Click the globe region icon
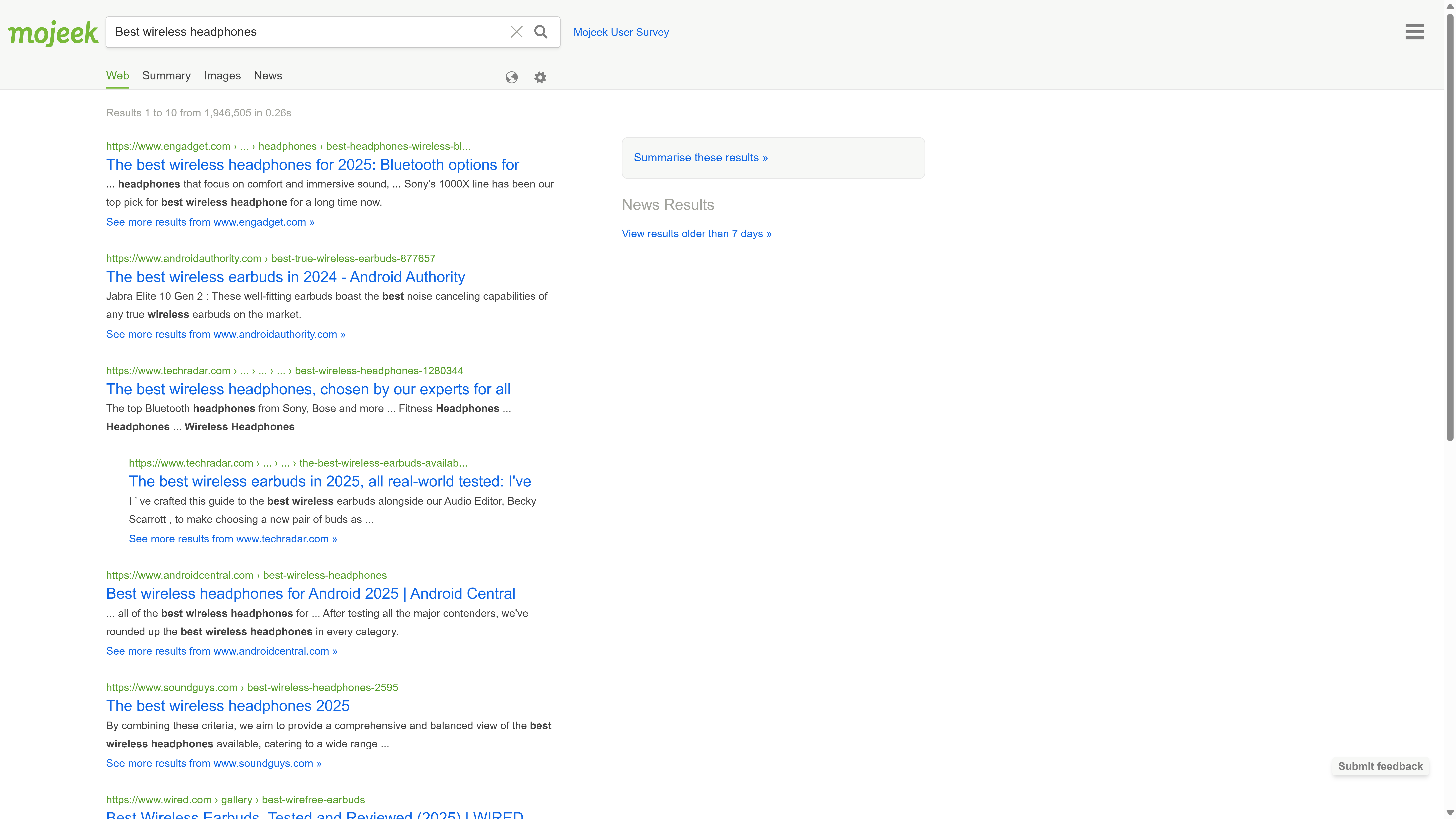 511,77
